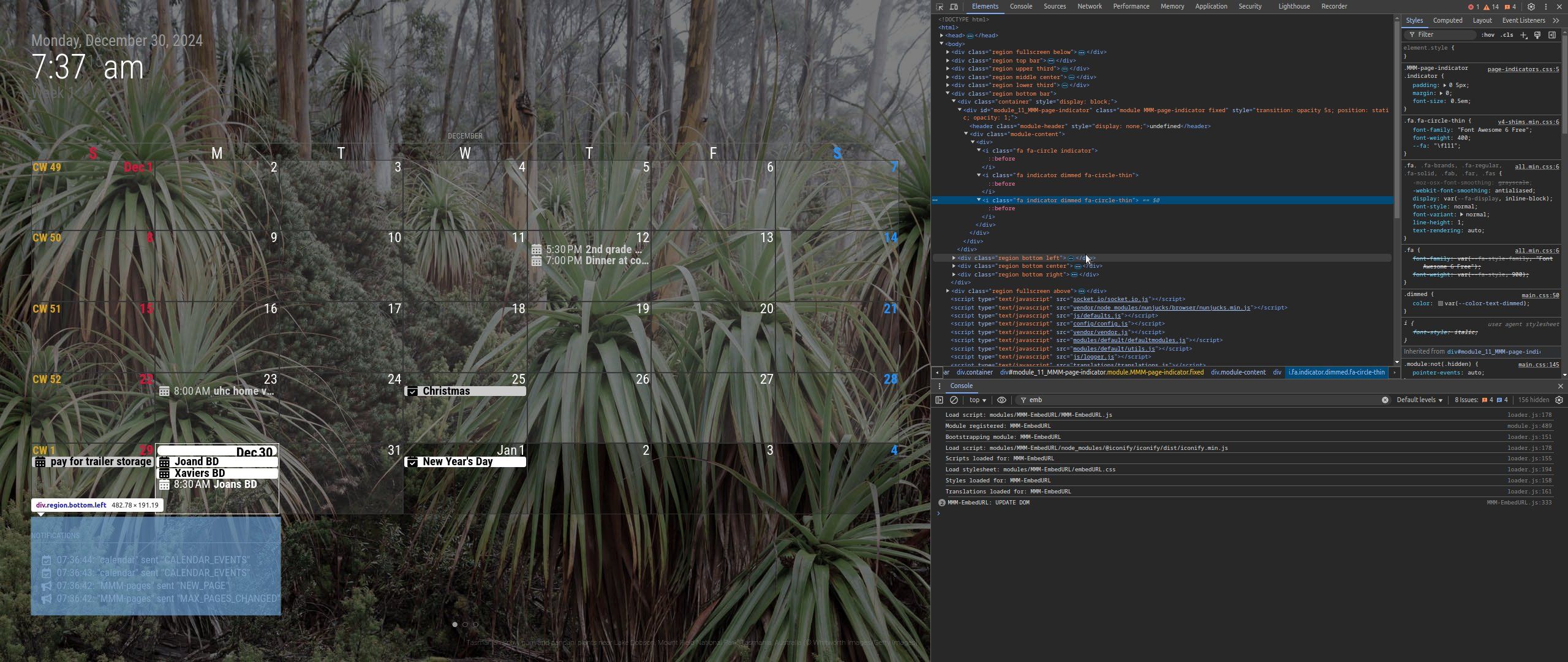Open DevTools settings gear
This screenshot has height=662, width=1568.
pyautogui.click(x=1531, y=7)
